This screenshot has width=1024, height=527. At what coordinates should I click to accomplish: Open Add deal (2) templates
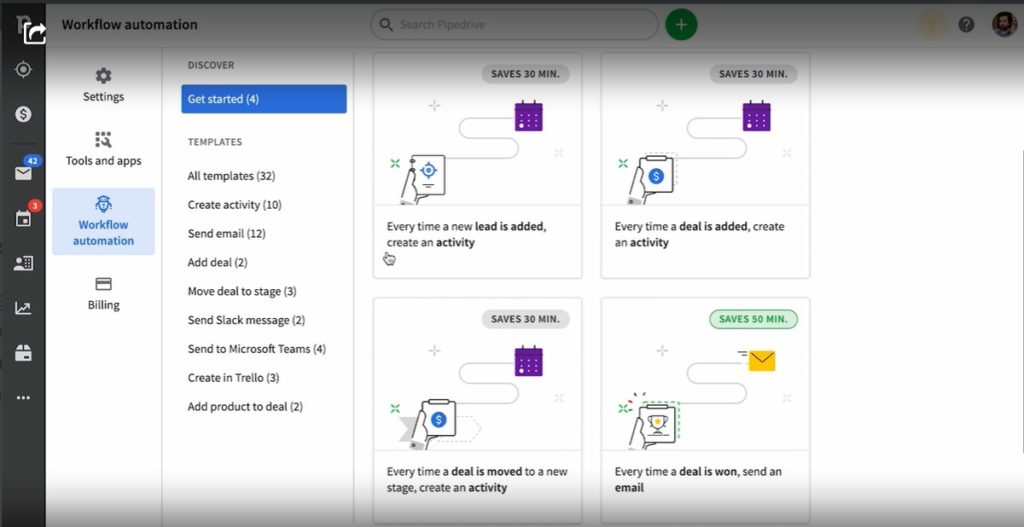click(x=217, y=262)
